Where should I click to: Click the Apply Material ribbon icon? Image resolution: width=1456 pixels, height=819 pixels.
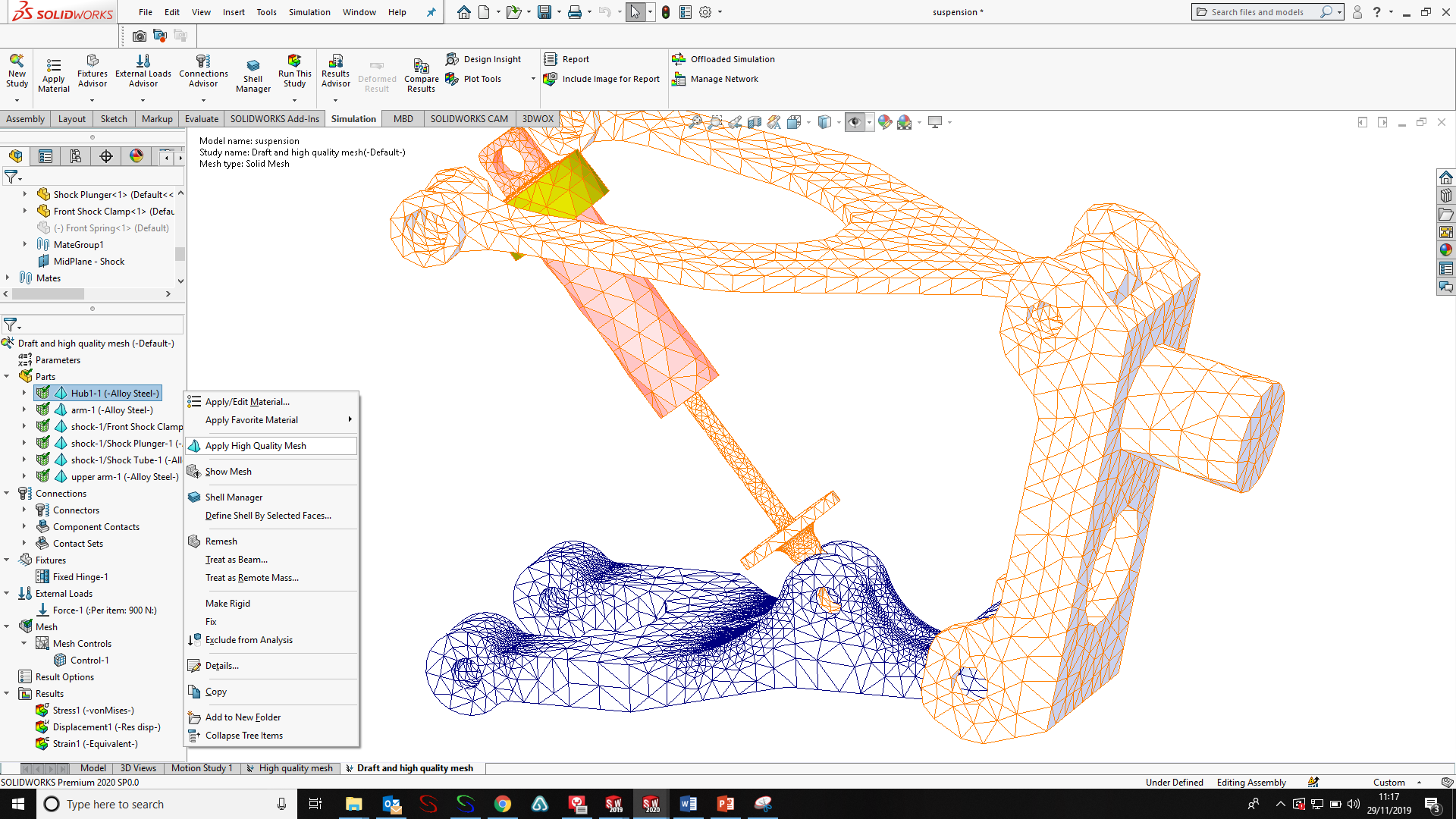pos(53,67)
